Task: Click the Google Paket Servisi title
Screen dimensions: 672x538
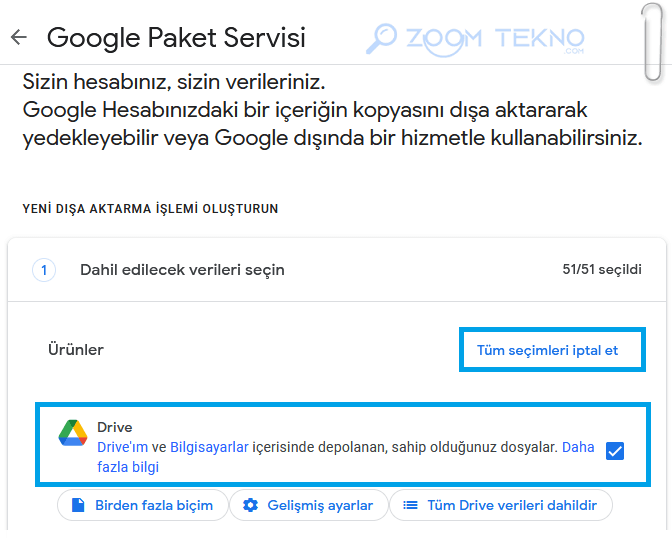Action: [176, 38]
